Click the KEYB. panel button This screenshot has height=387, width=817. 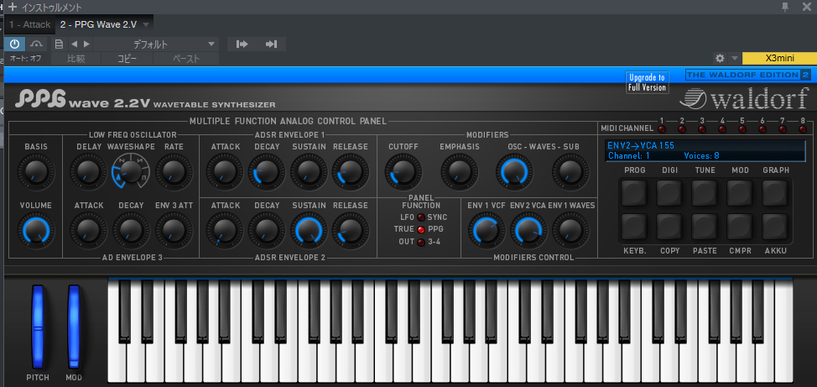click(634, 227)
